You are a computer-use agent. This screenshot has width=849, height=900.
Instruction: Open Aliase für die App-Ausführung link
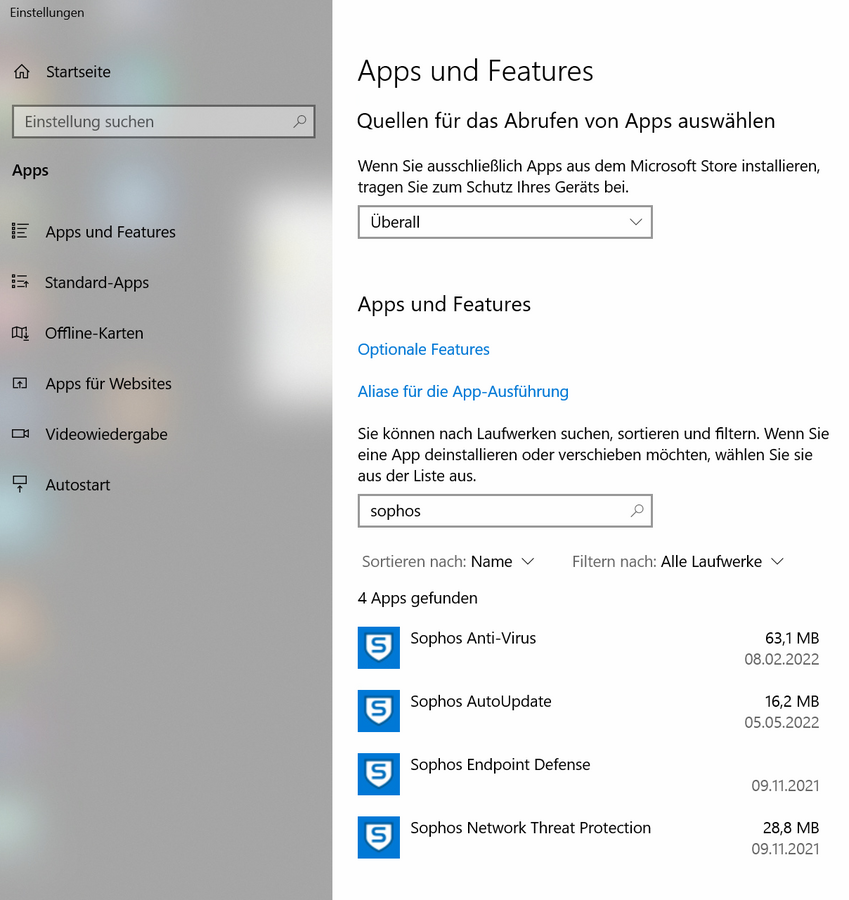coord(463,391)
